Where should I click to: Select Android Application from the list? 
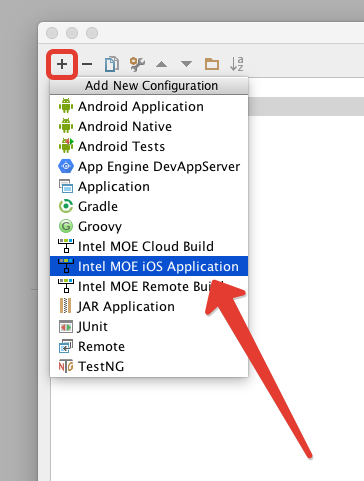point(149,106)
